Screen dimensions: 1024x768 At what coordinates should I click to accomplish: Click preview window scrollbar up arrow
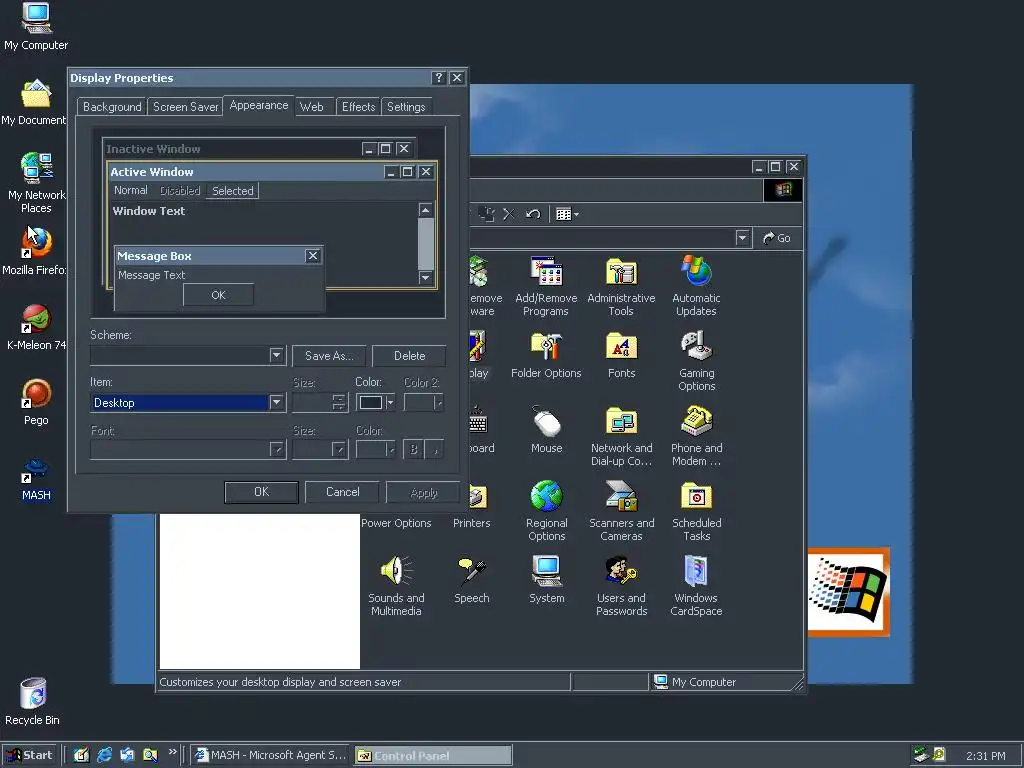click(x=425, y=210)
